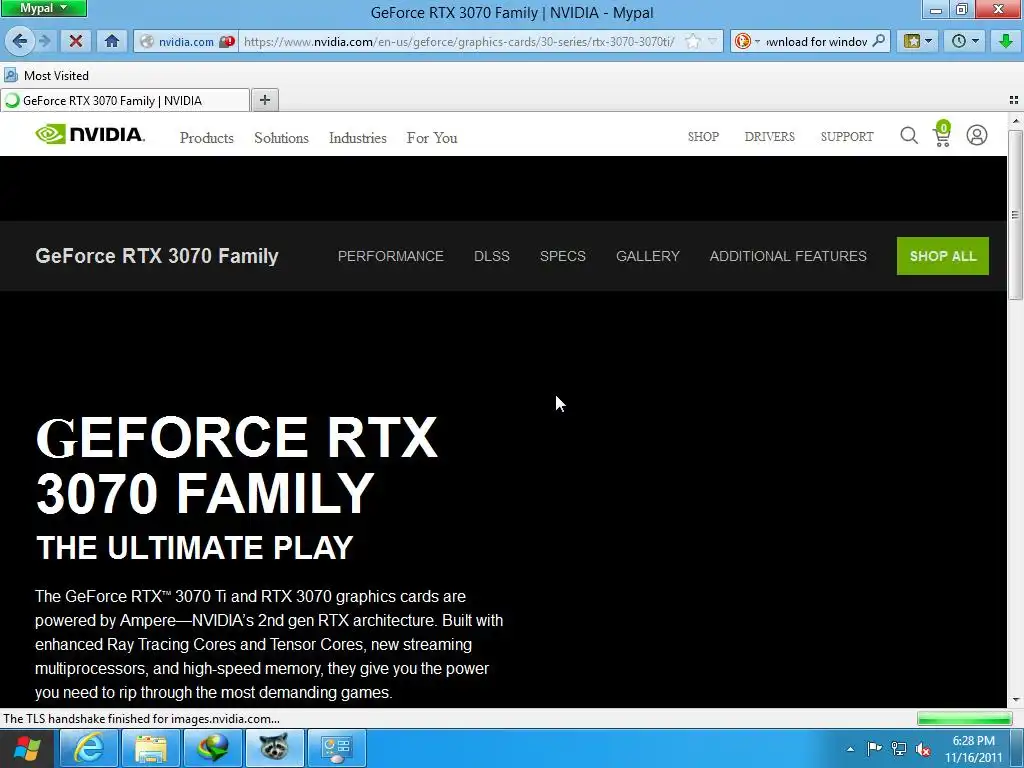The image size is (1024, 768).
Task: Click the 'THE ULTIMATE PLAY' heading text
Action: 195,548
